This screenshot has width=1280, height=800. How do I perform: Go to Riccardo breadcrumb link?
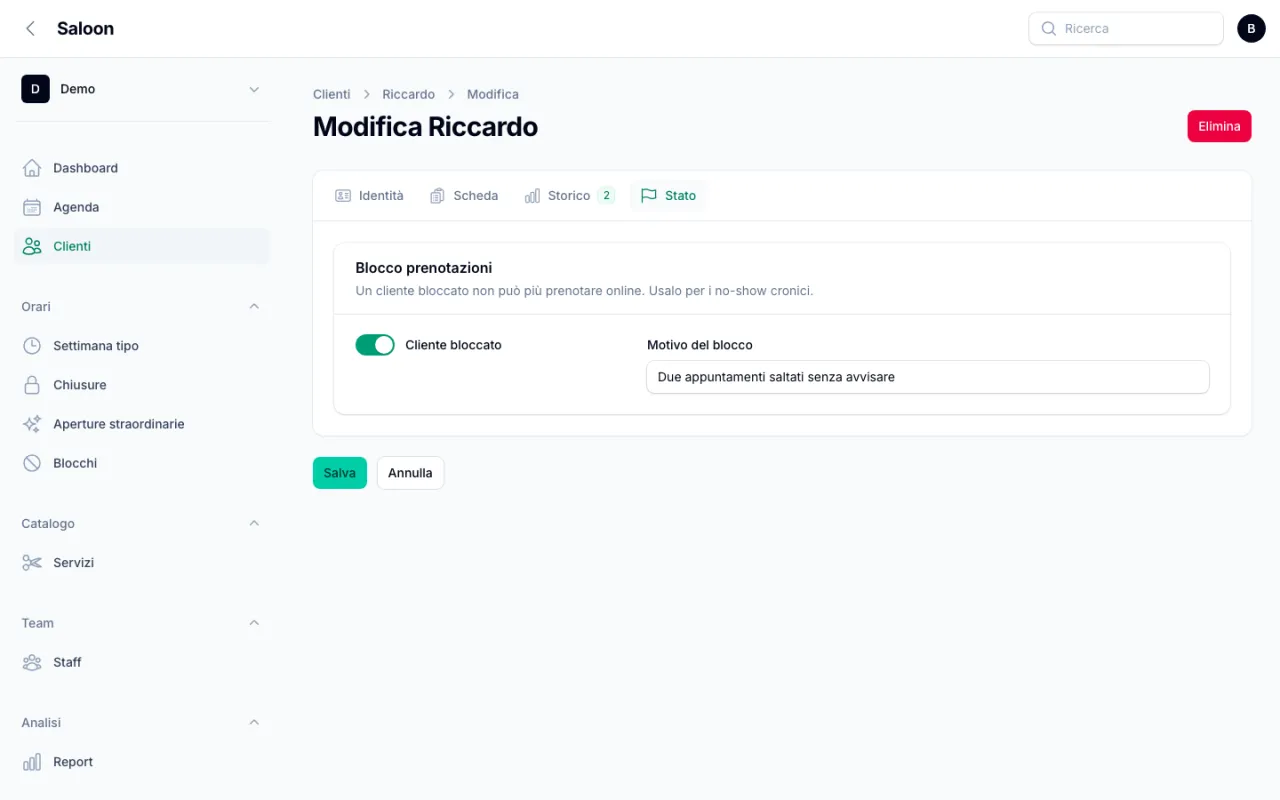click(x=408, y=94)
